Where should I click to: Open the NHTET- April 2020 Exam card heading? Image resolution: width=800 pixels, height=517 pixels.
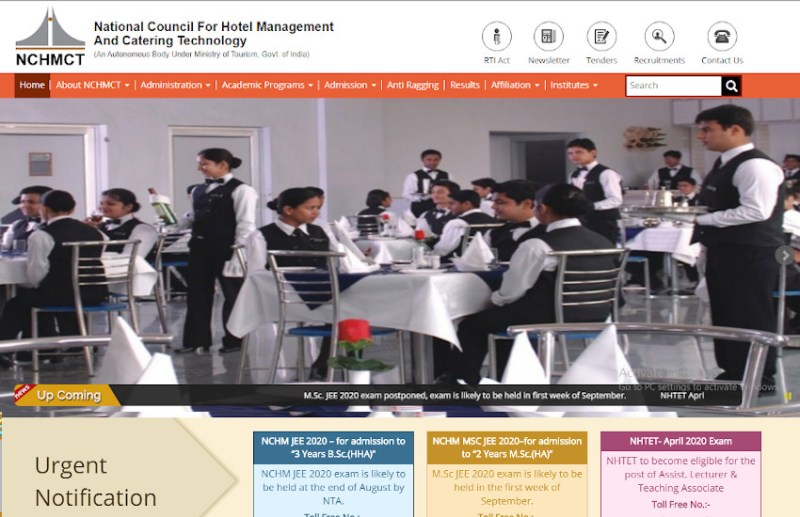pyautogui.click(x=681, y=441)
